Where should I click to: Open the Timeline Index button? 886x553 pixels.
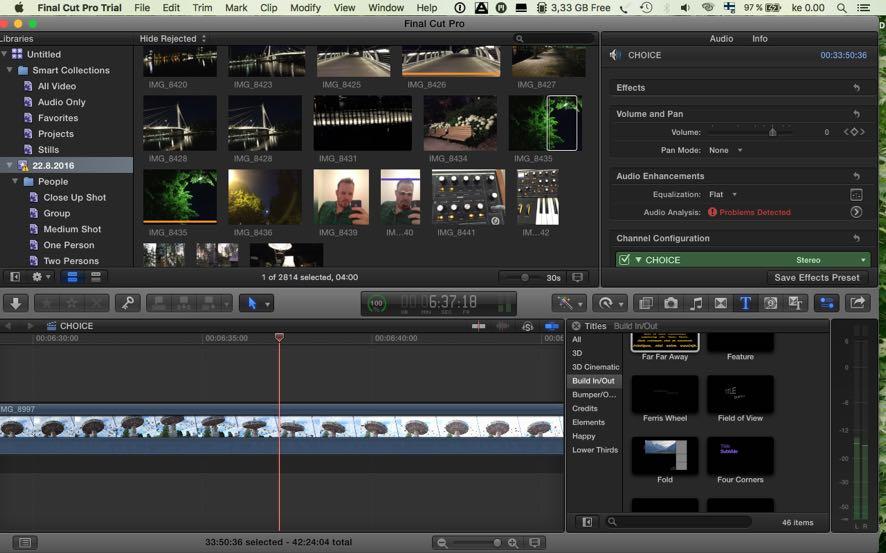click(25, 543)
